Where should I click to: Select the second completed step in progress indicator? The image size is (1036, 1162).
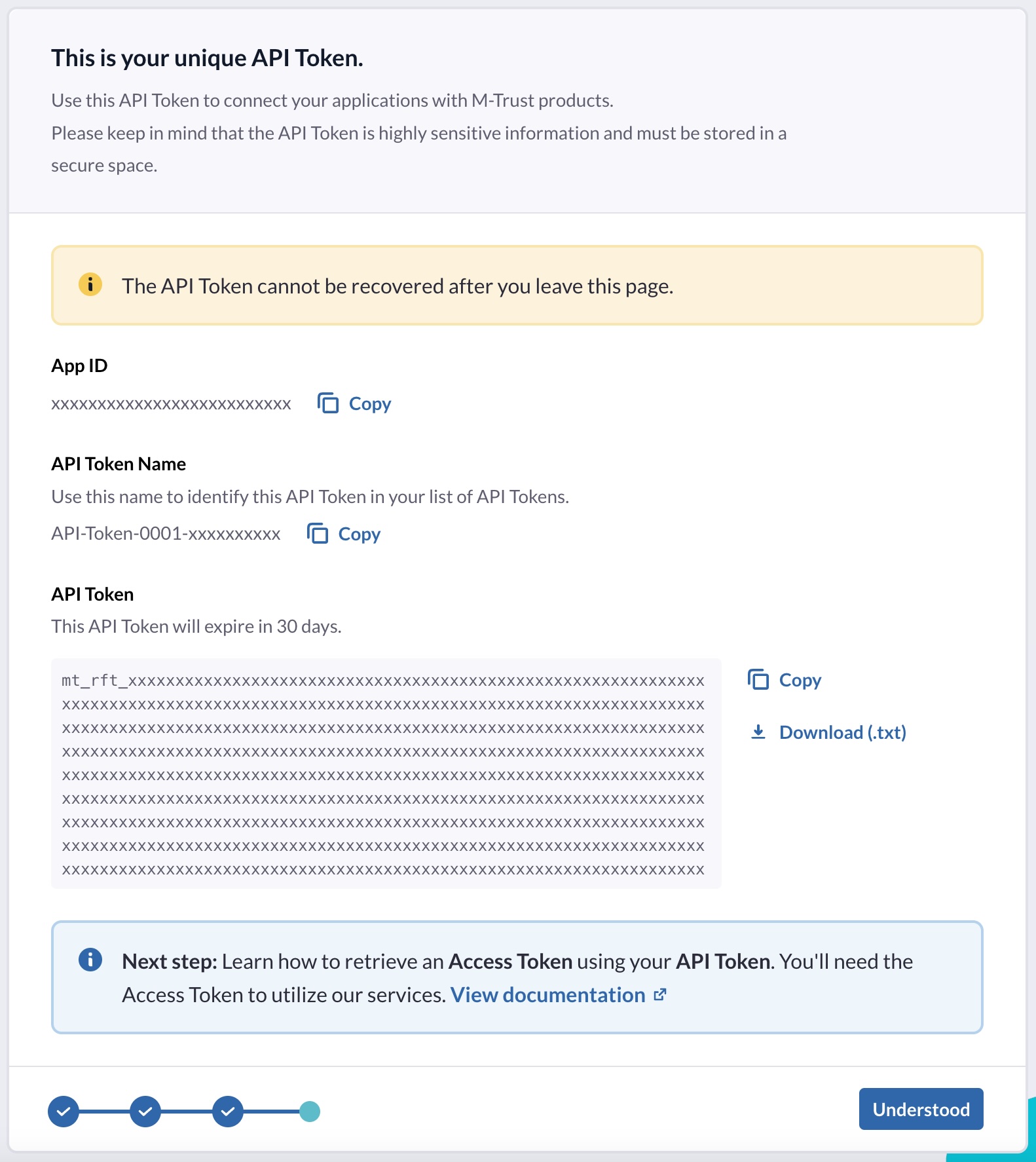coord(145,1112)
